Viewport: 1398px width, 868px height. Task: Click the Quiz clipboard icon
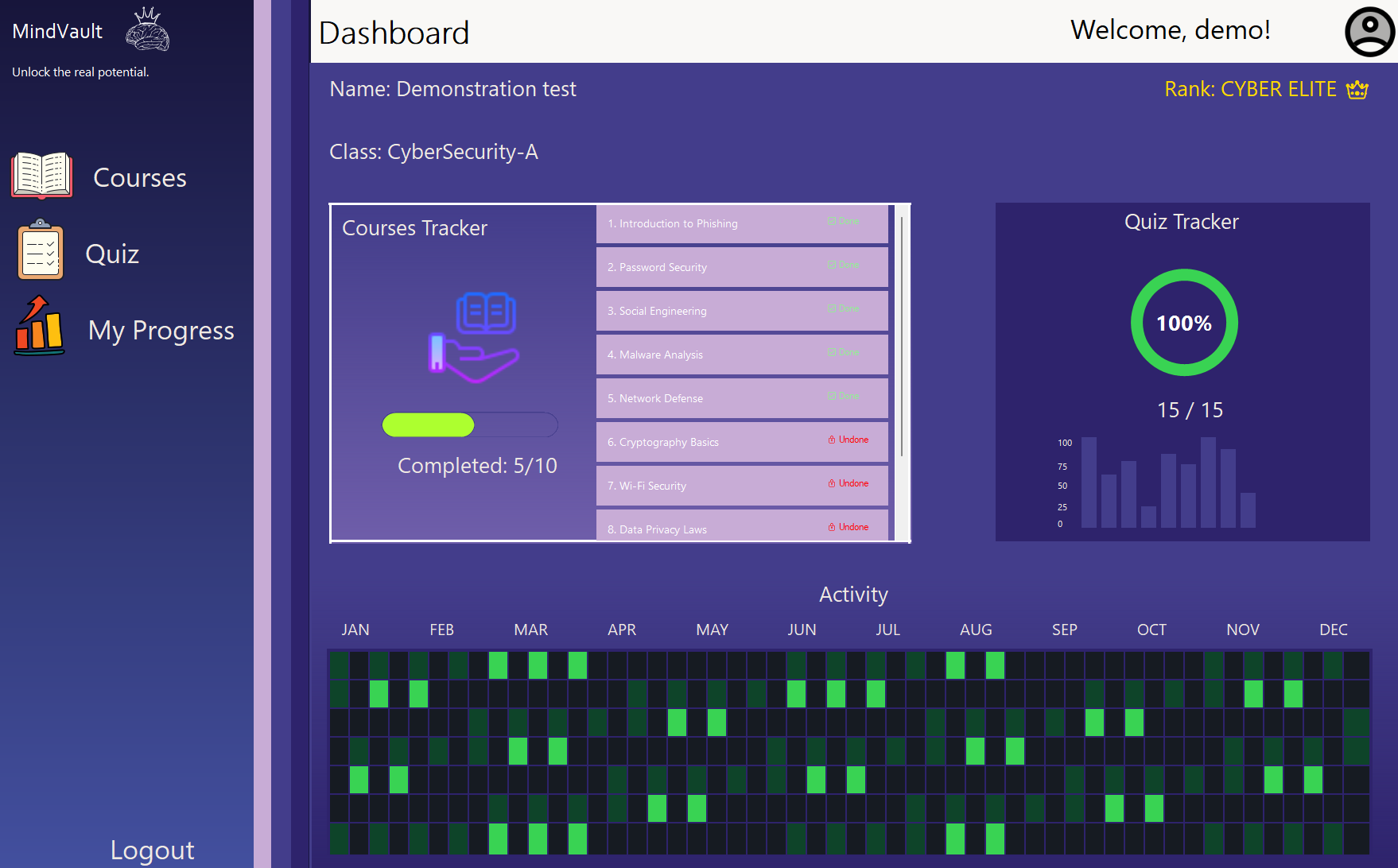pos(40,251)
